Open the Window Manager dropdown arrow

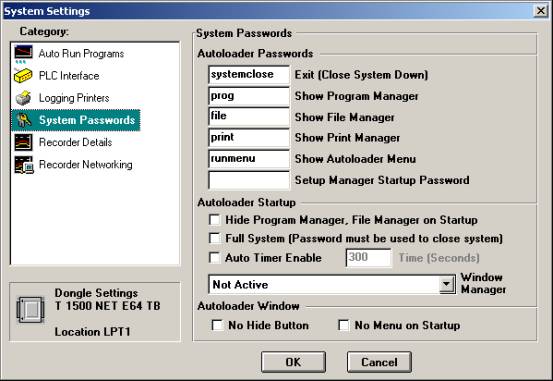coord(447,284)
